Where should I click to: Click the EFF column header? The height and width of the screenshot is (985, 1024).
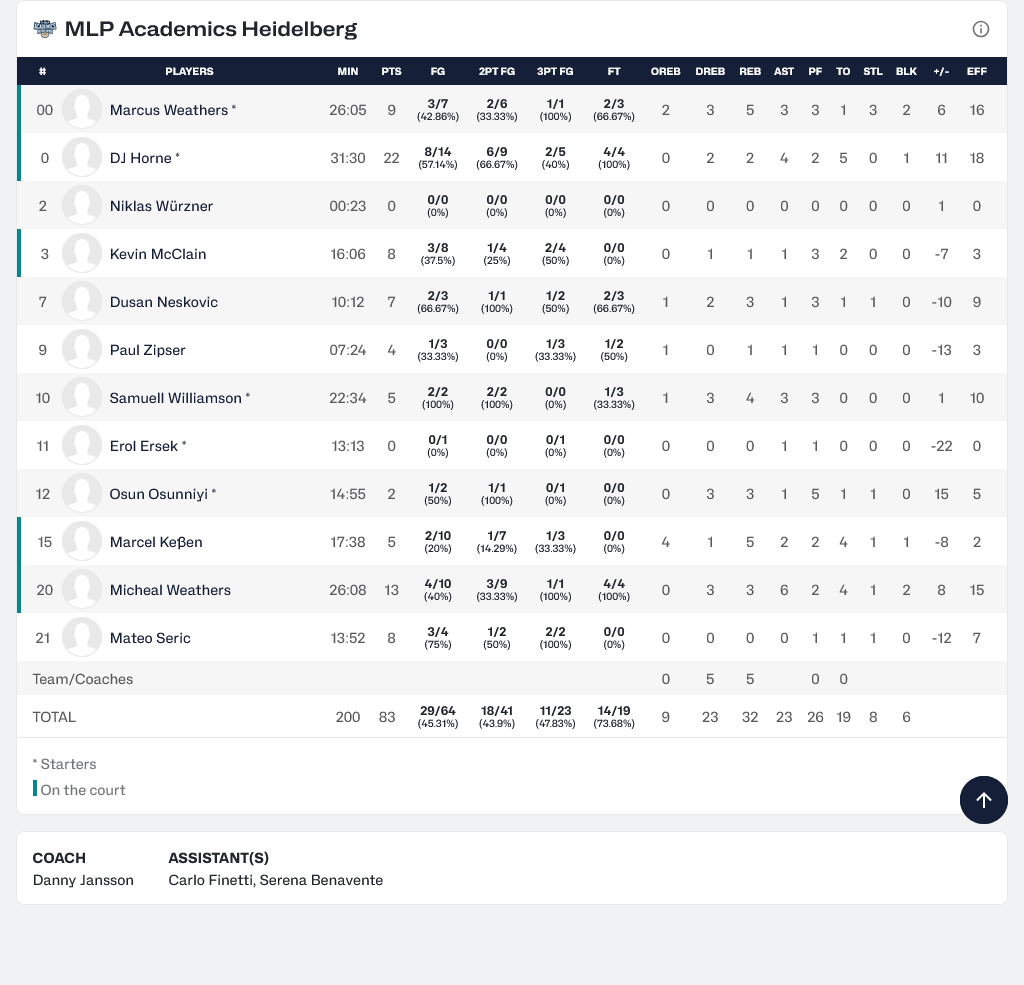976,72
